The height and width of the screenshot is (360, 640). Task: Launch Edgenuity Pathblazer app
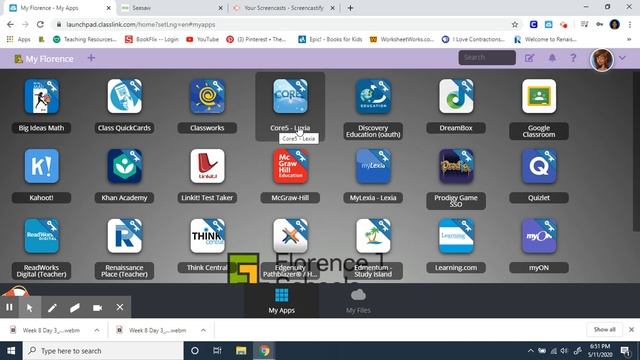290,236
